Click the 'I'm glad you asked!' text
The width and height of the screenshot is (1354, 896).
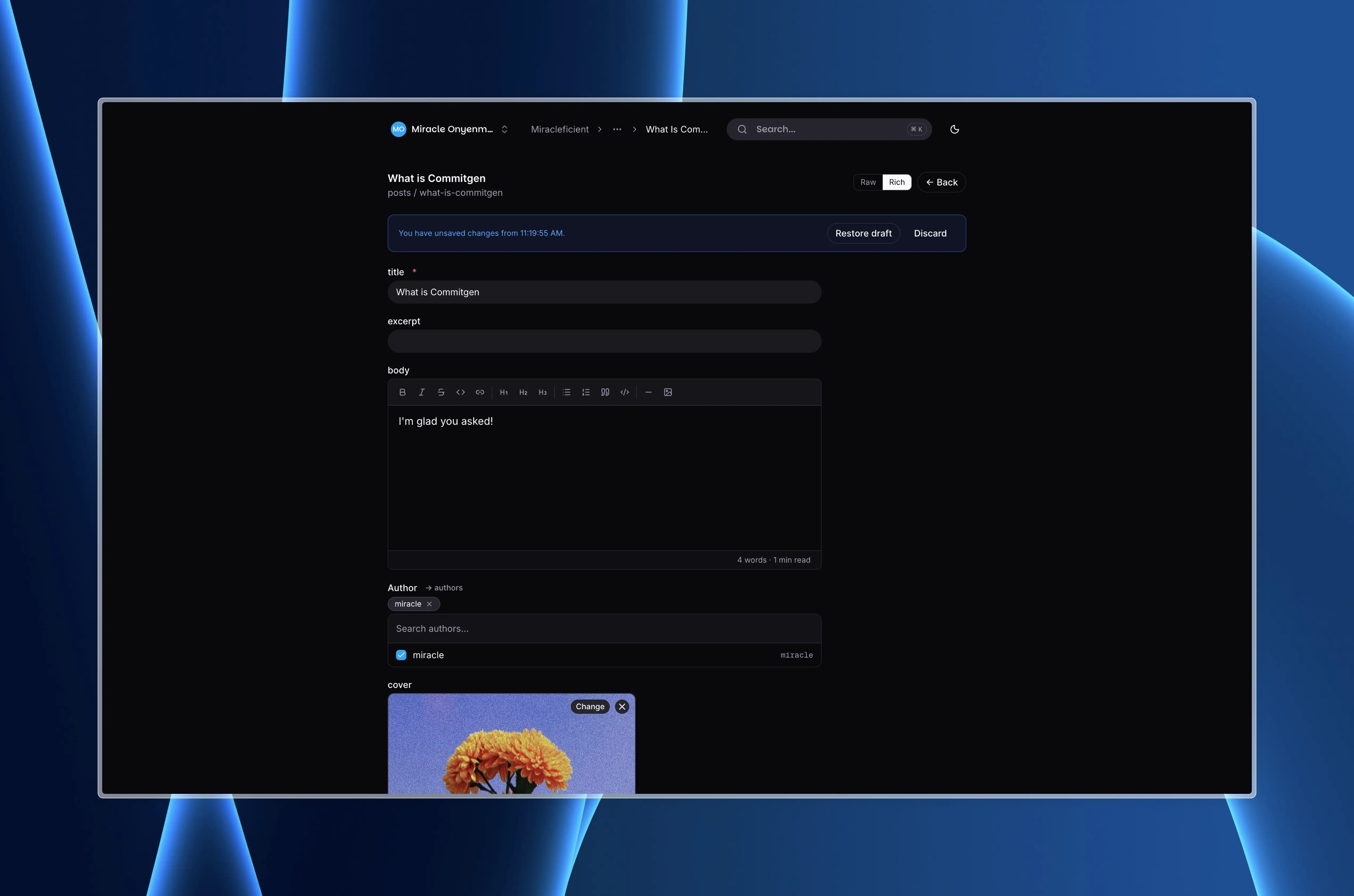445,421
